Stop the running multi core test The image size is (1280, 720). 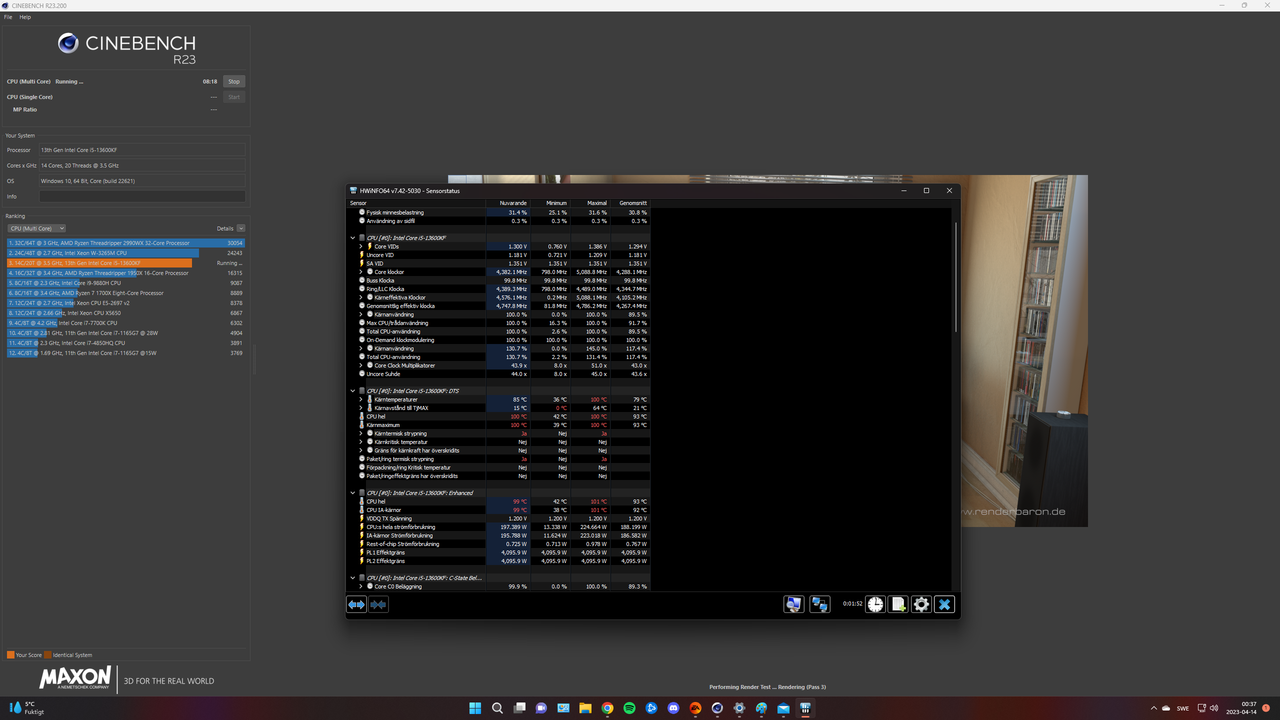(x=234, y=81)
